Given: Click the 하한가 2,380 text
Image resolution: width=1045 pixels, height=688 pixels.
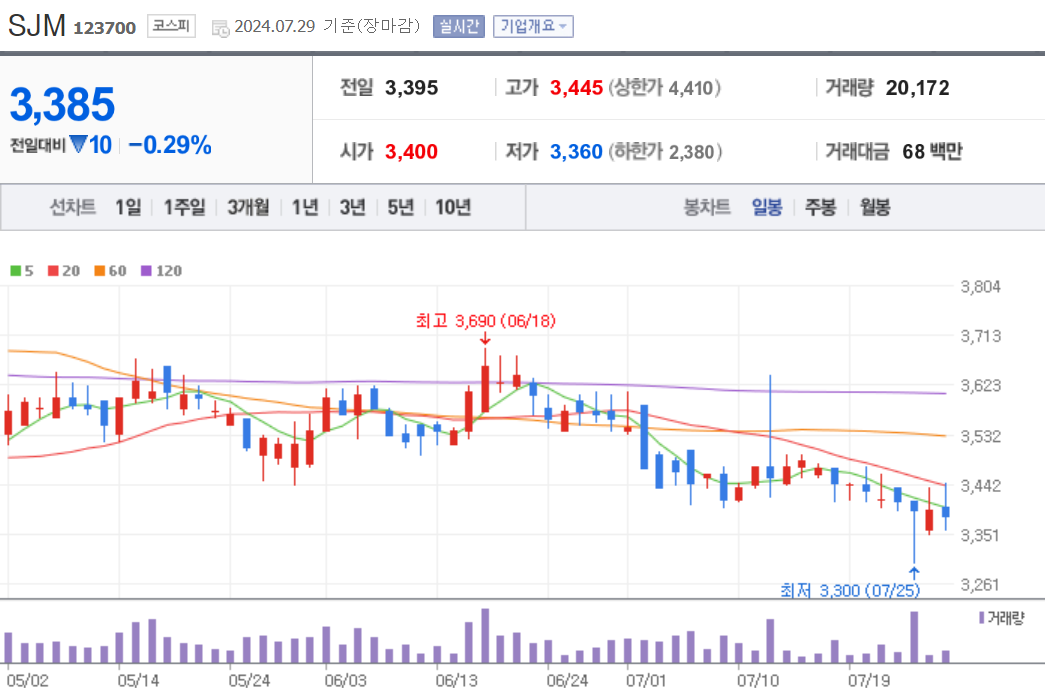Looking at the screenshot, I should click(x=665, y=151).
